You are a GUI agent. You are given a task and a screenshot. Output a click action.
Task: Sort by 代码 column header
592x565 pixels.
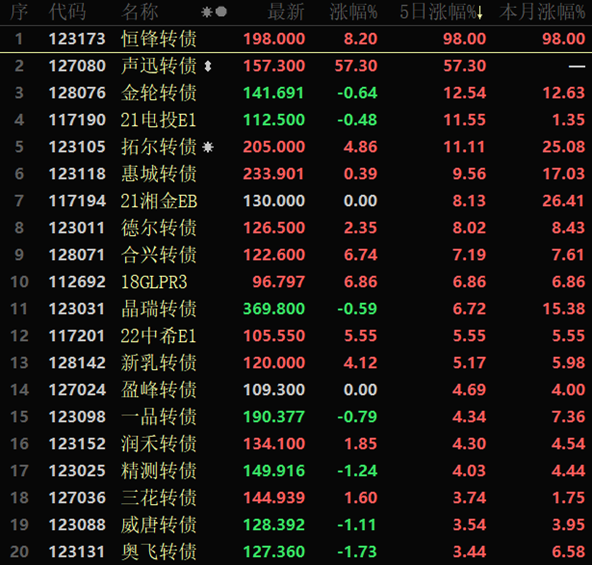point(67,12)
